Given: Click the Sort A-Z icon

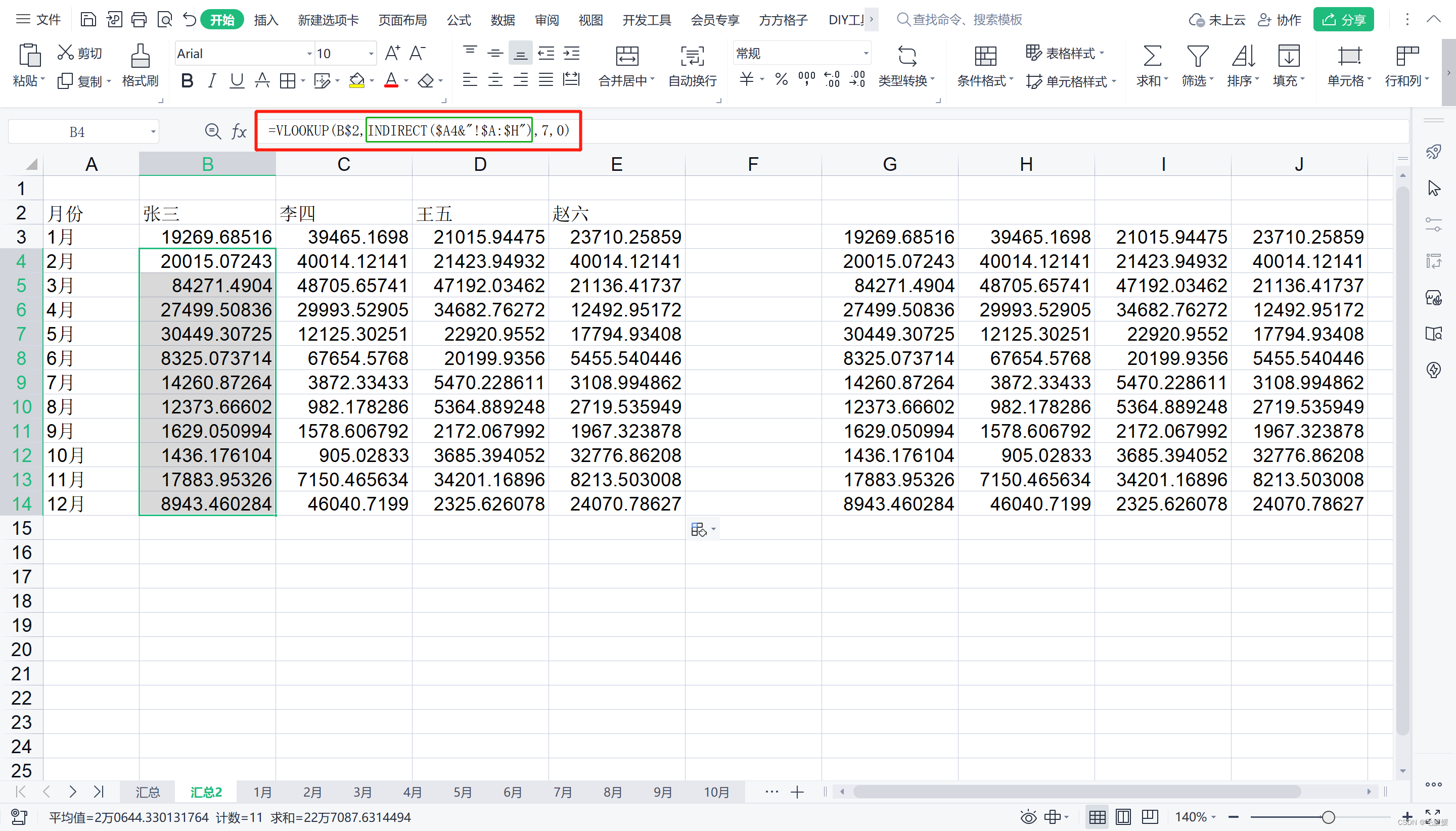Looking at the screenshot, I should (1243, 56).
